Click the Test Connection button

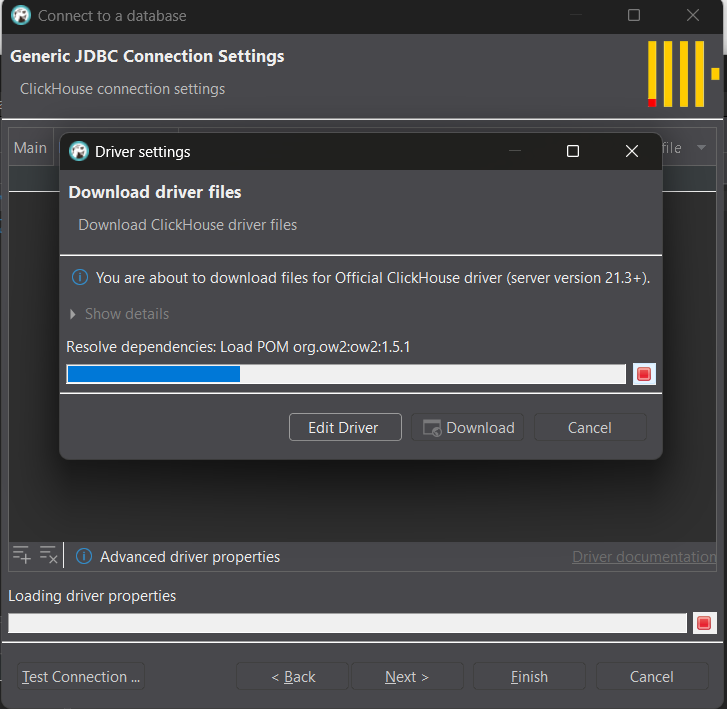coord(81,677)
